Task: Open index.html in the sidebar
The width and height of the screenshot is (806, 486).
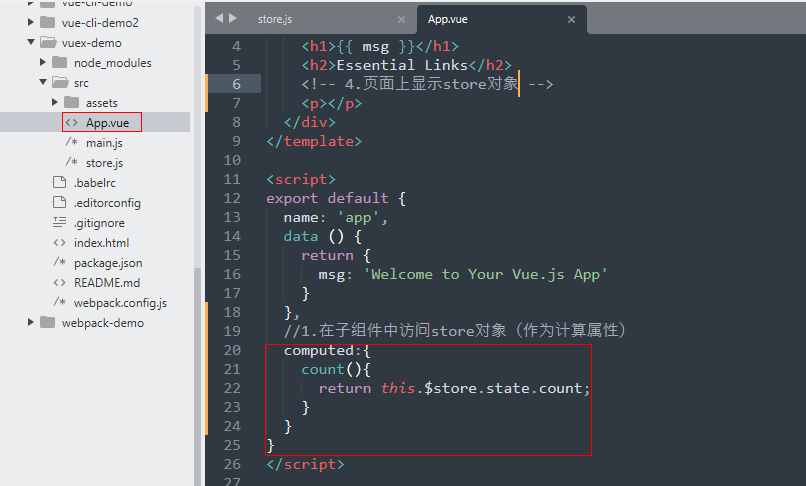Action: coord(101,243)
